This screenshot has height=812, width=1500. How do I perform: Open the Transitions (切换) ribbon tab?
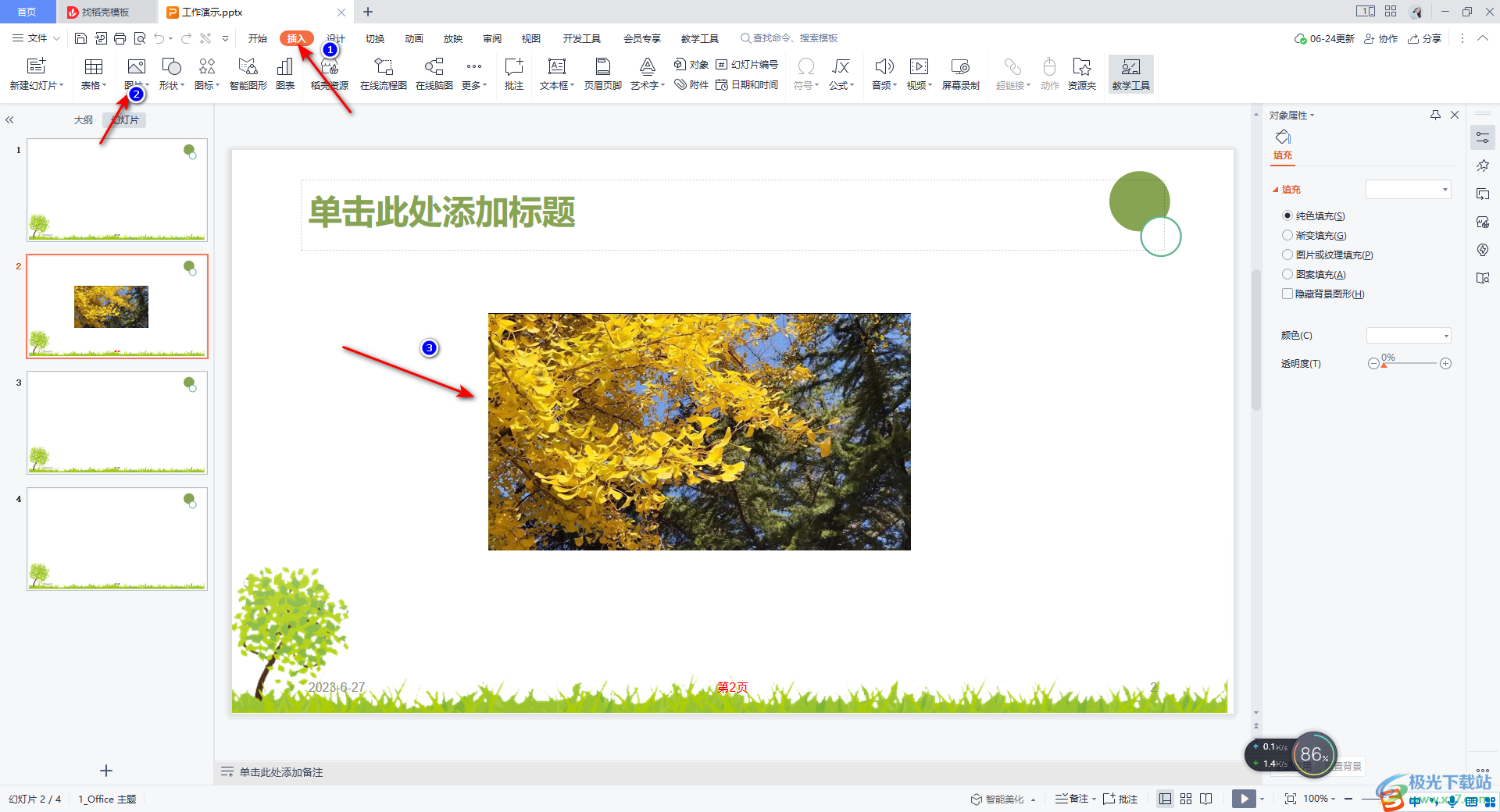pyautogui.click(x=375, y=38)
